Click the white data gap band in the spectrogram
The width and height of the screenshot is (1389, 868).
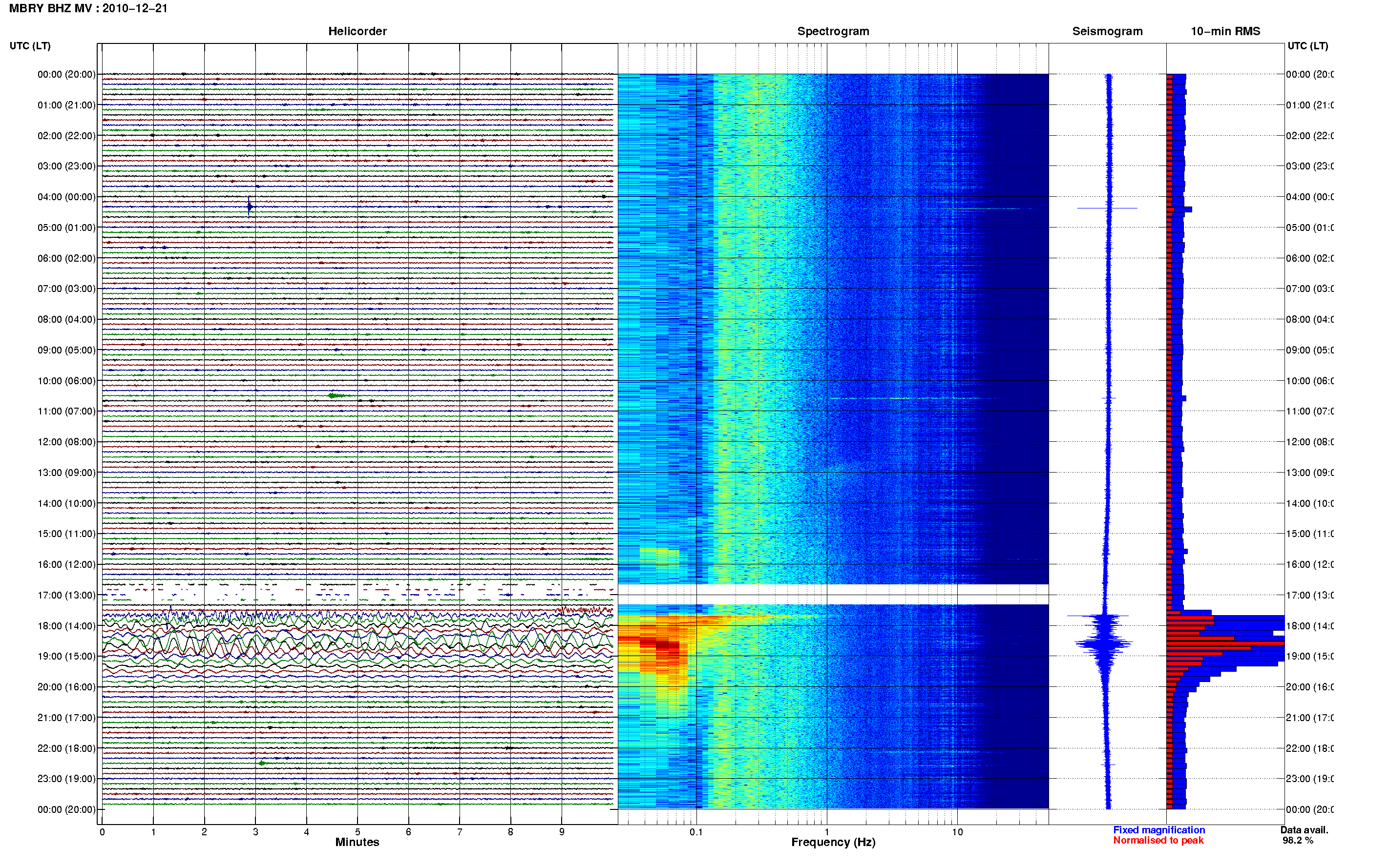(x=833, y=594)
